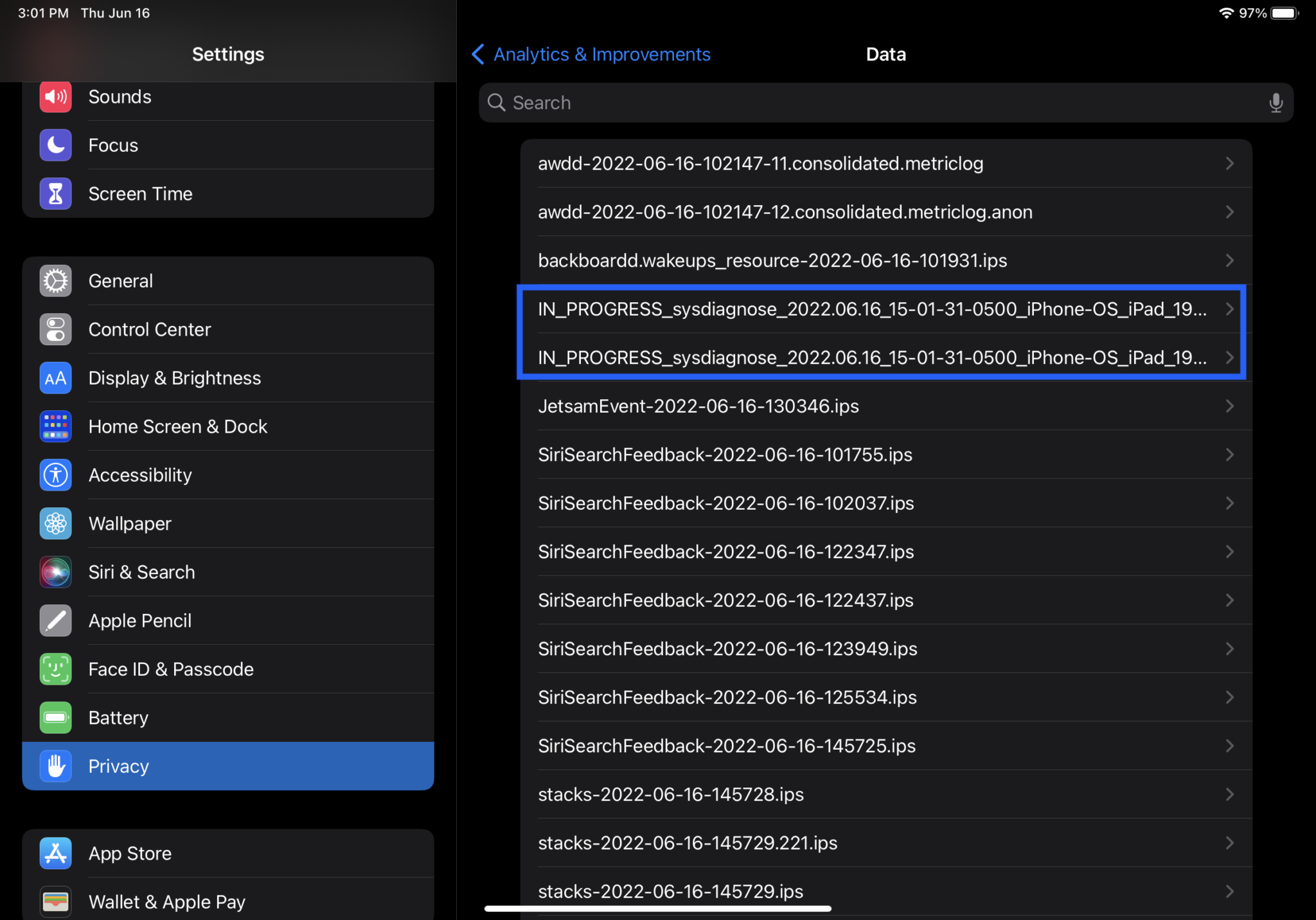Screen dimensions: 1316x920
Task: Select the Privacy settings row
Action: click(x=228, y=766)
